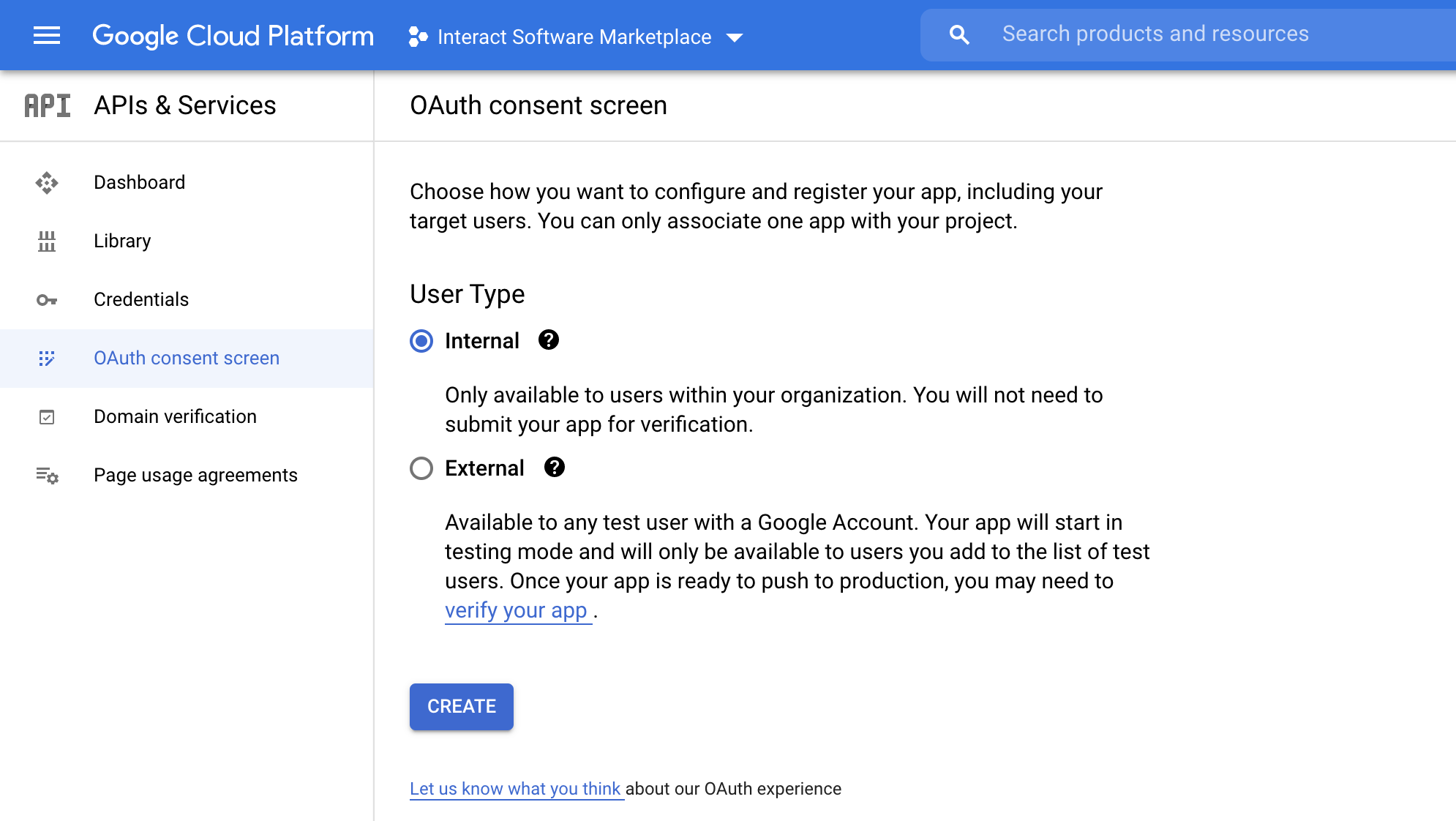
Task: Click the Credentials key icon
Action: coord(47,300)
